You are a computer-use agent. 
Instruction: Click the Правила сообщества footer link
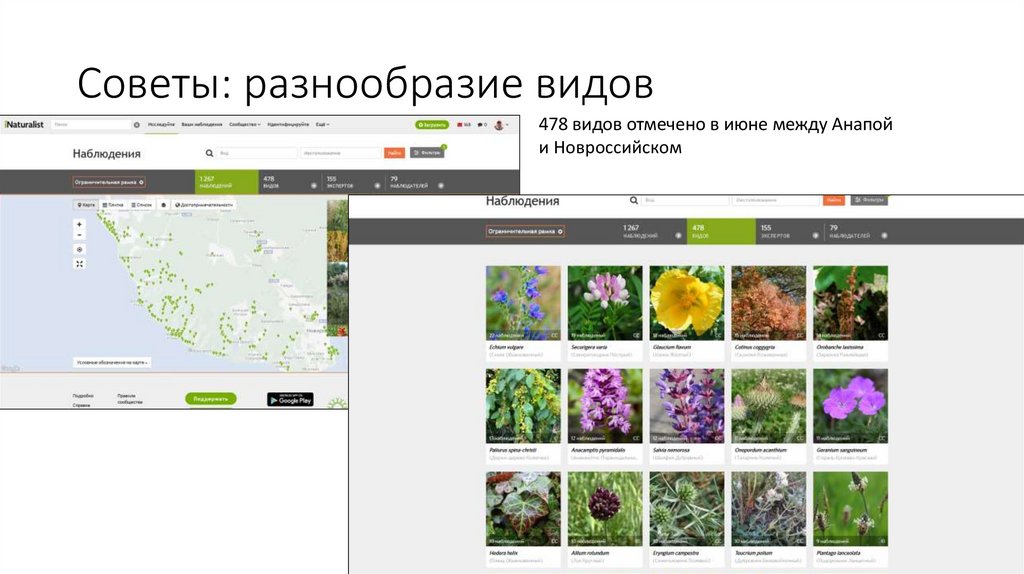(129, 399)
